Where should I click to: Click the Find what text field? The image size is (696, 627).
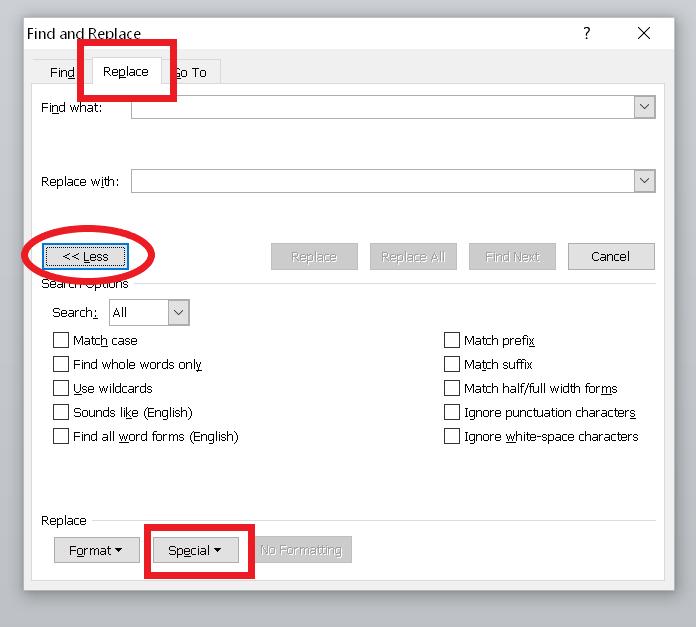381,107
